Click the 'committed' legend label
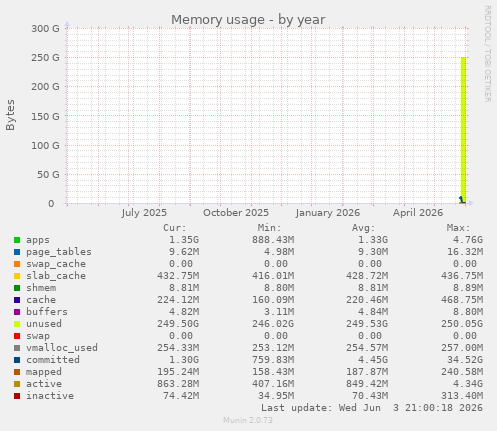Viewport: 497px width, 431px height. [x=53, y=360]
